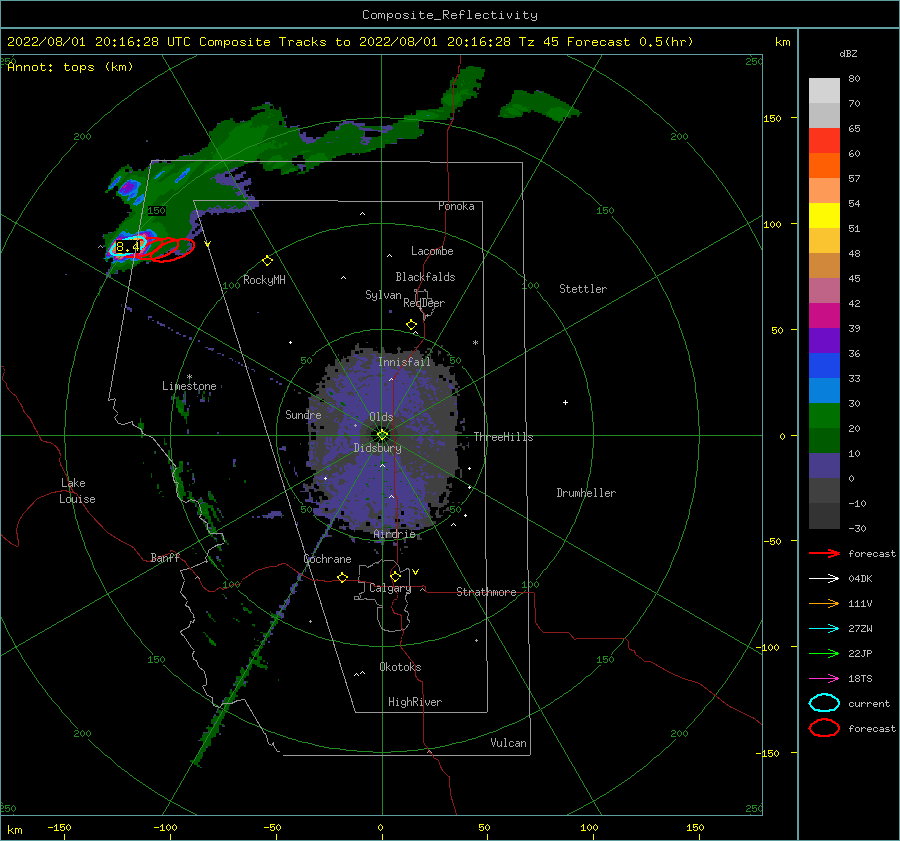The height and width of the screenshot is (841, 900).
Task: Click the green 22JP arrow legend icon
Action: [x=824, y=653]
